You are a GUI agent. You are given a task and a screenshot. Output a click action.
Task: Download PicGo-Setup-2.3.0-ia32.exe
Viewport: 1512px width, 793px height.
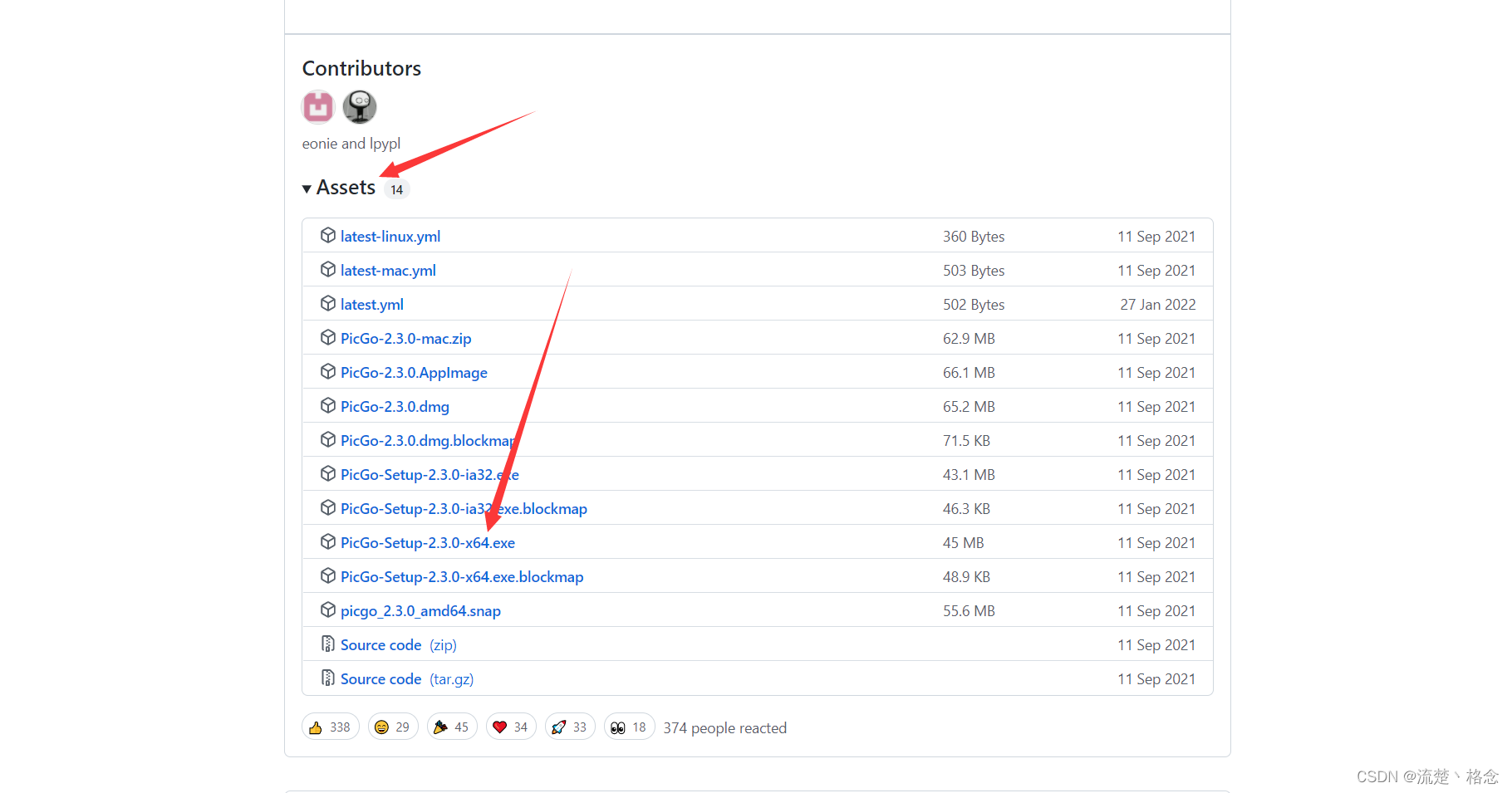(x=430, y=475)
